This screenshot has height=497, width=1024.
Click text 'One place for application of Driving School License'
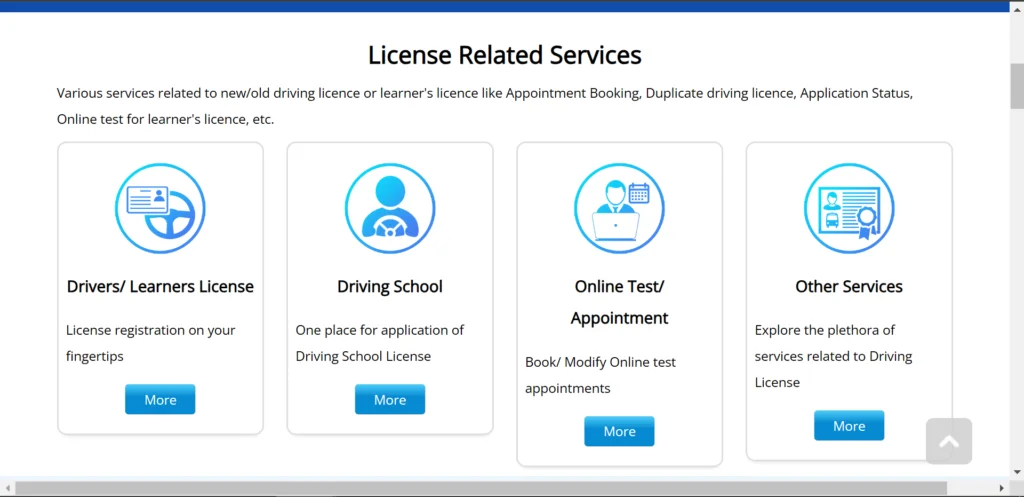pos(380,343)
